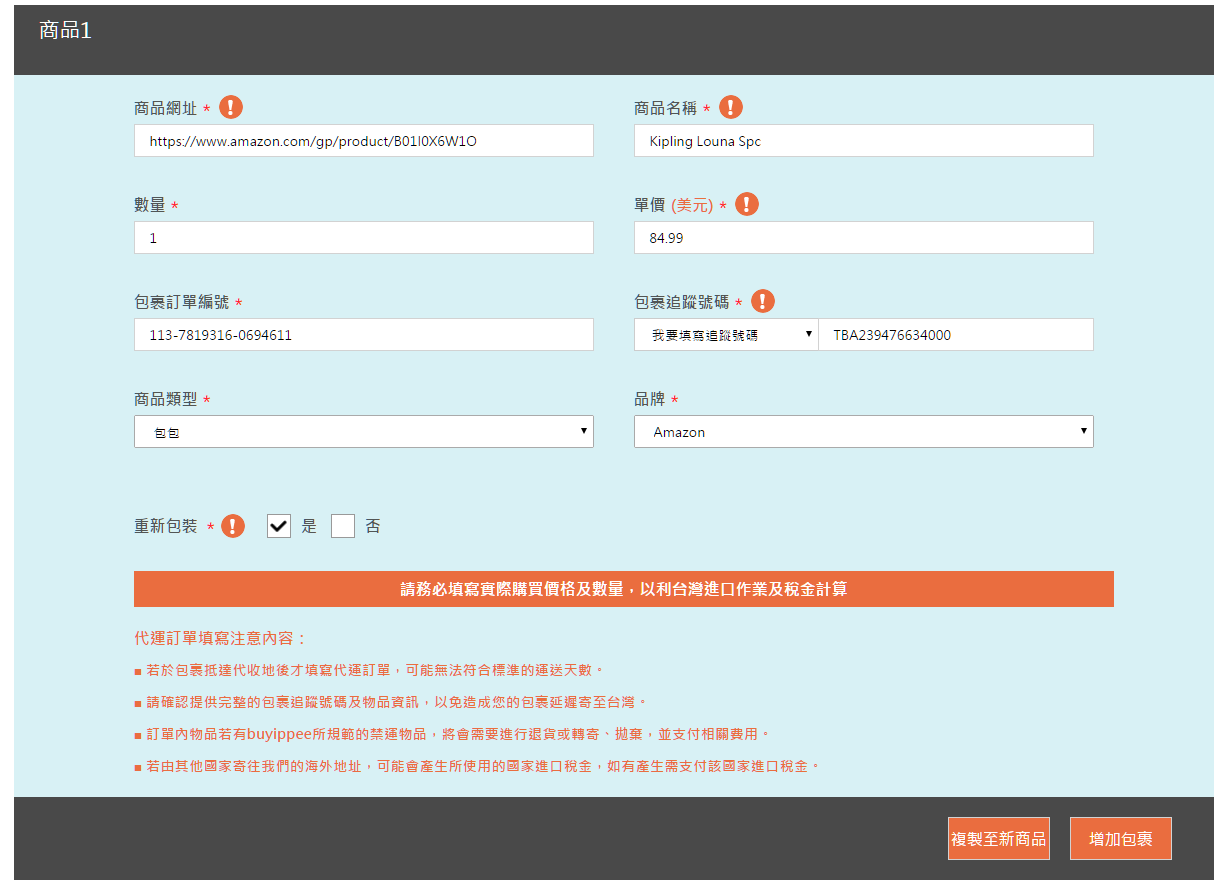
Task: Click the 單價 field showing 84.99
Action: click(864, 237)
